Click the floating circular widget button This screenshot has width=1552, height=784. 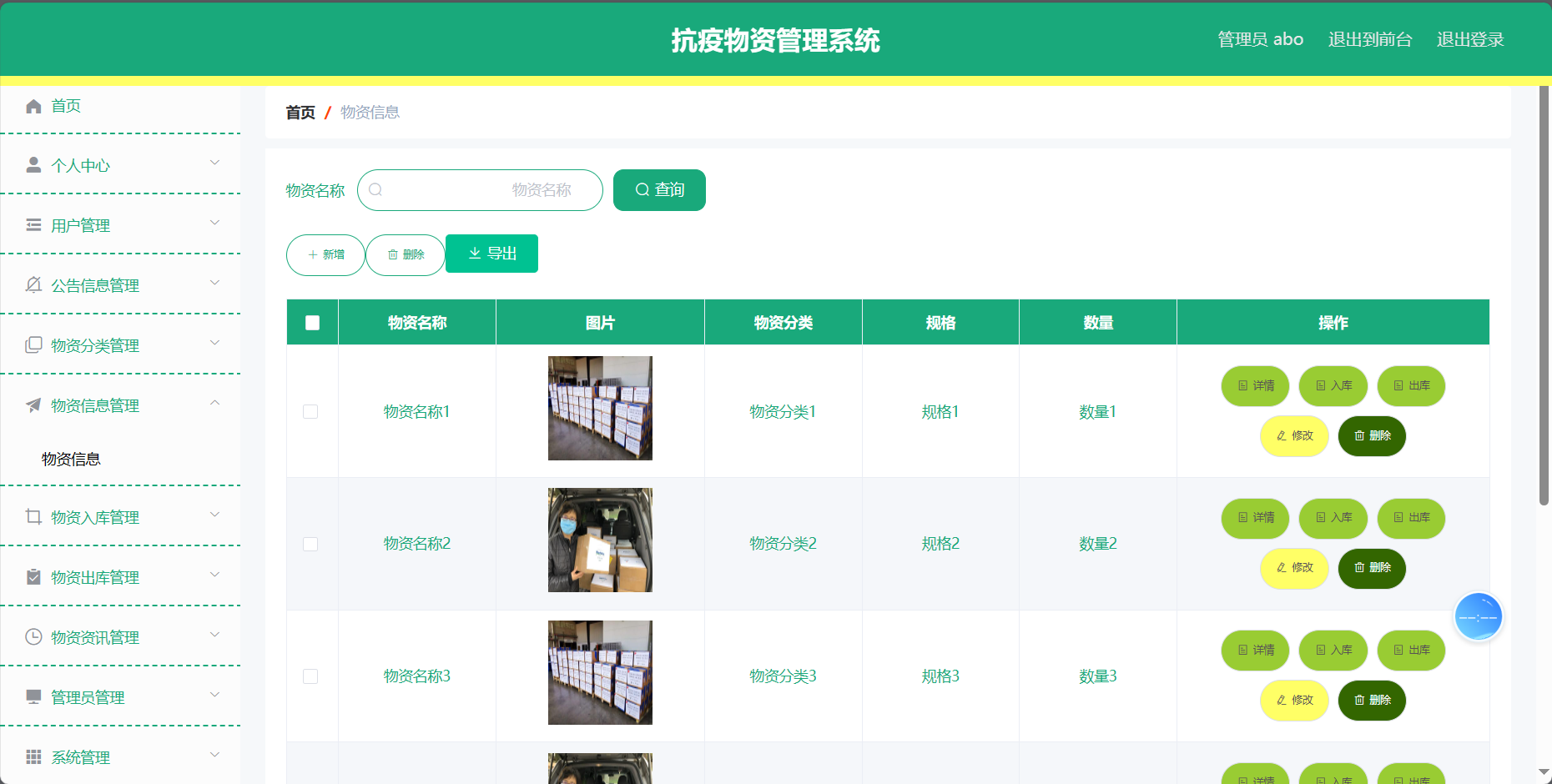click(1479, 616)
